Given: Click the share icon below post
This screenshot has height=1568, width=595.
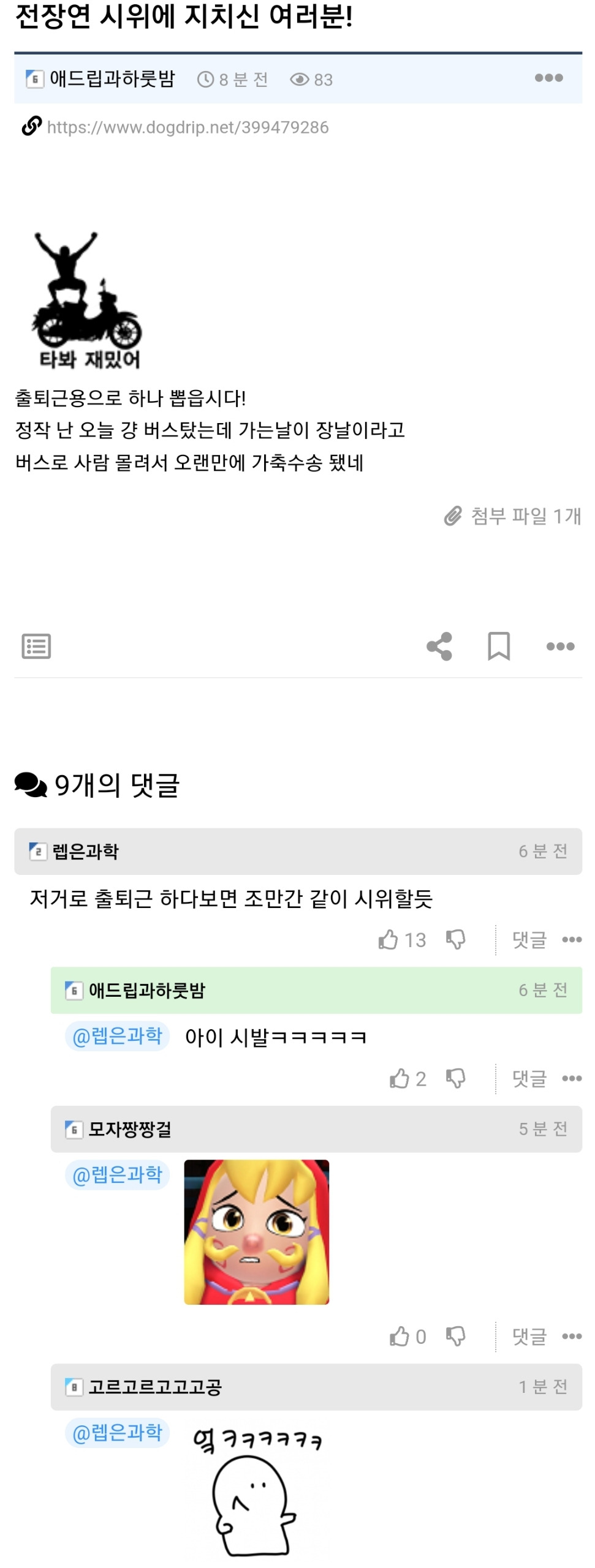Looking at the screenshot, I should (439, 647).
